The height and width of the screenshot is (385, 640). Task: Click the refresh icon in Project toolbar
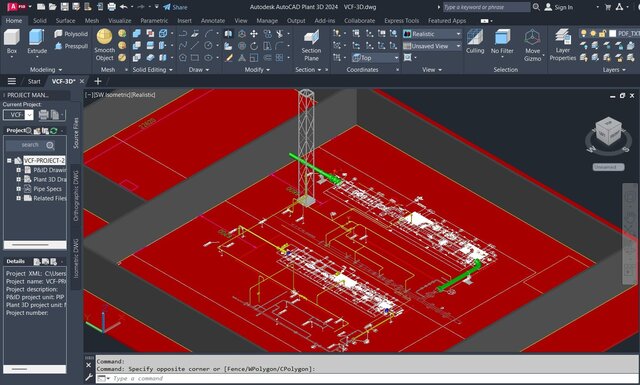53,131
